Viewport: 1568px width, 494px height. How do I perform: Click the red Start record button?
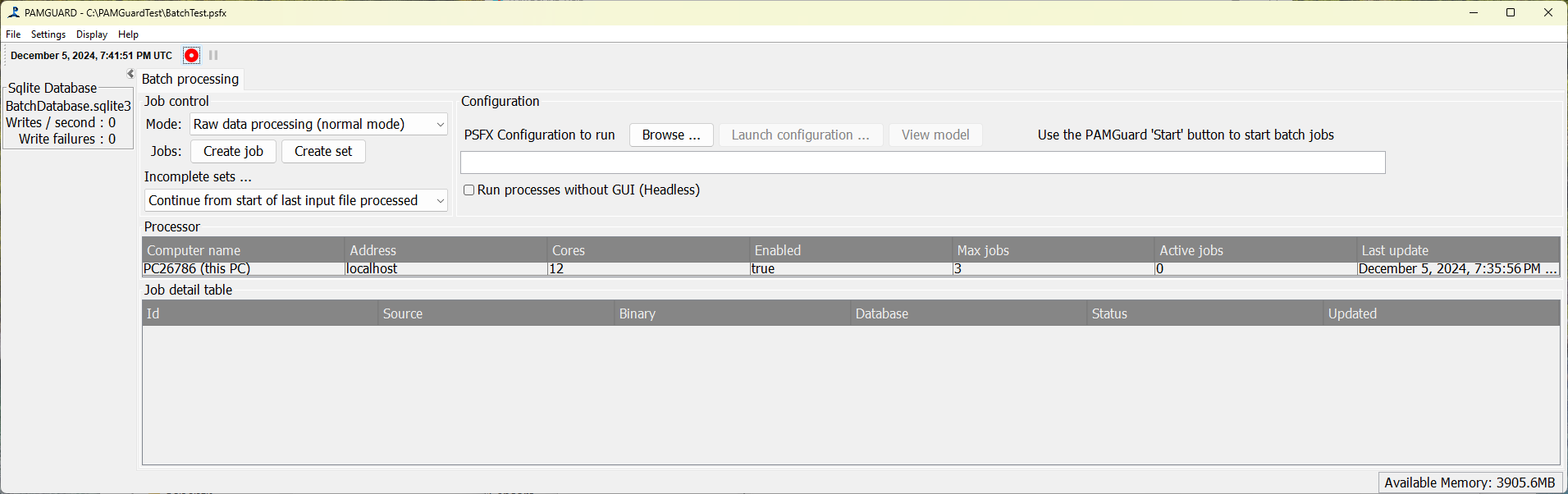click(x=191, y=56)
